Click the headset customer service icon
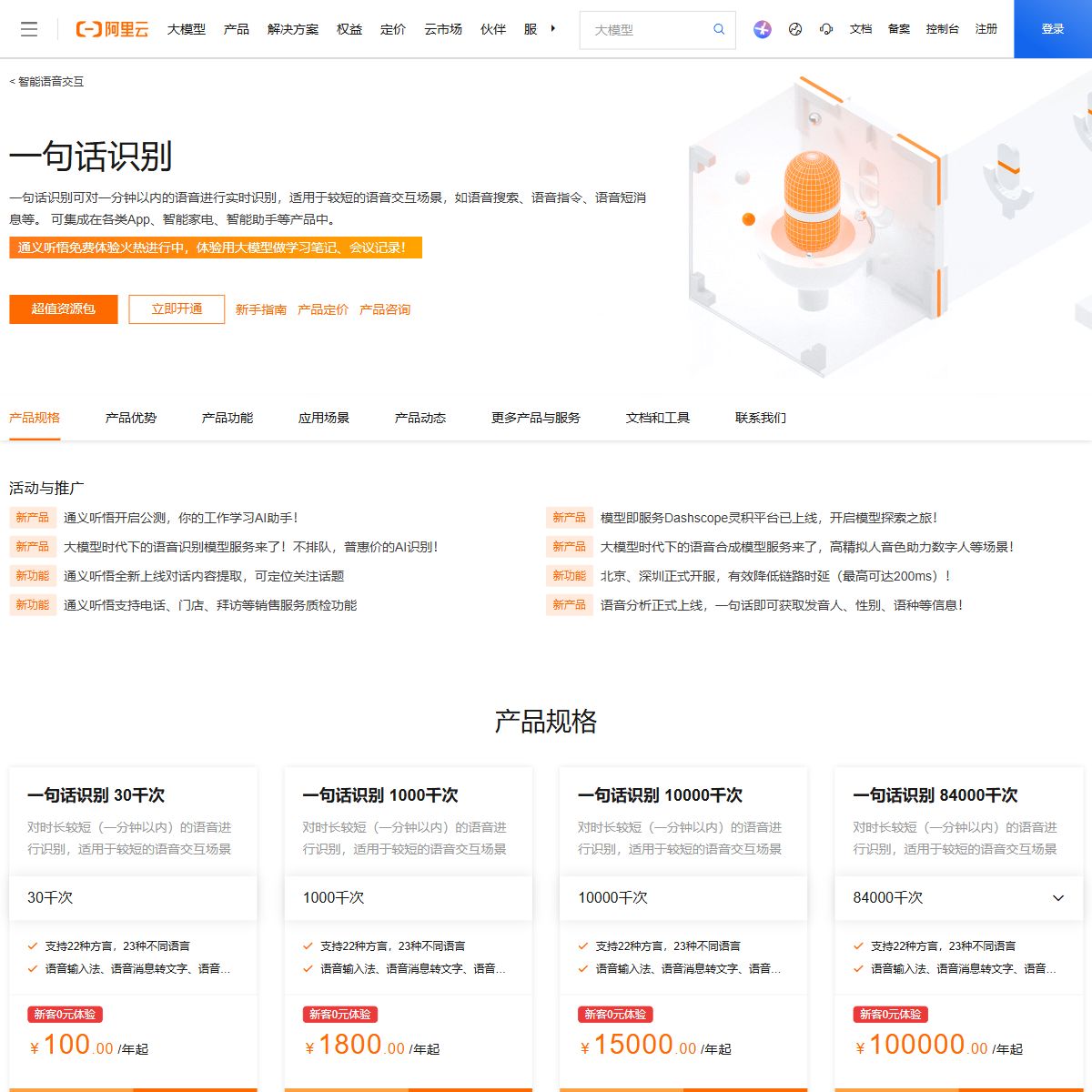 click(x=826, y=29)
